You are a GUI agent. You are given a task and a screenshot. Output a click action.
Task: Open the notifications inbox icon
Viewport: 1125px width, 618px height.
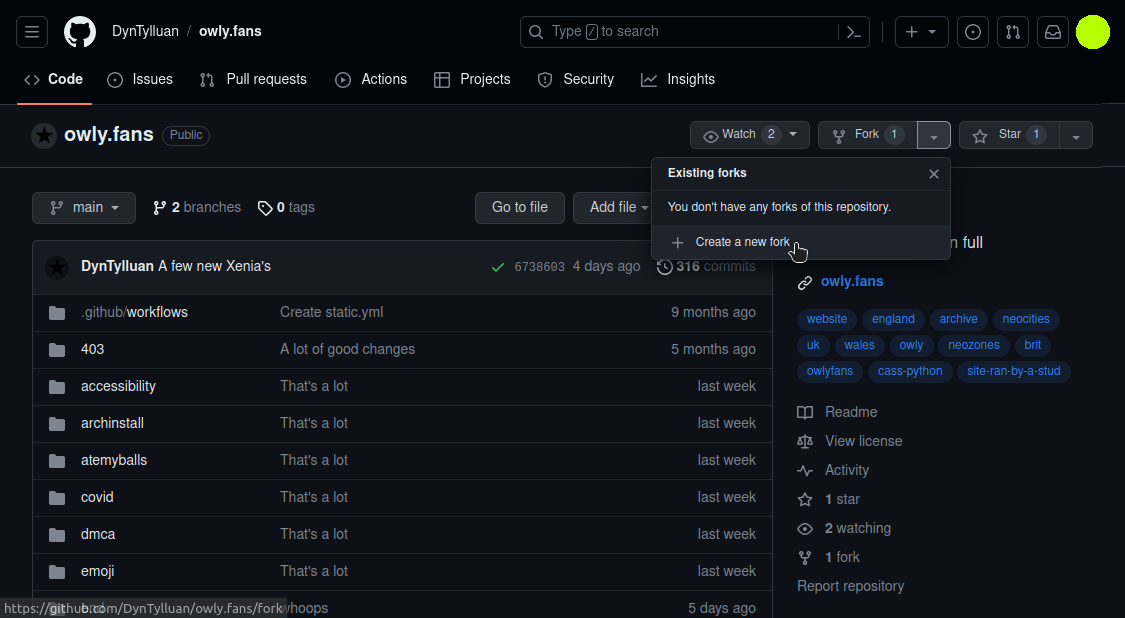(1053, 32)
